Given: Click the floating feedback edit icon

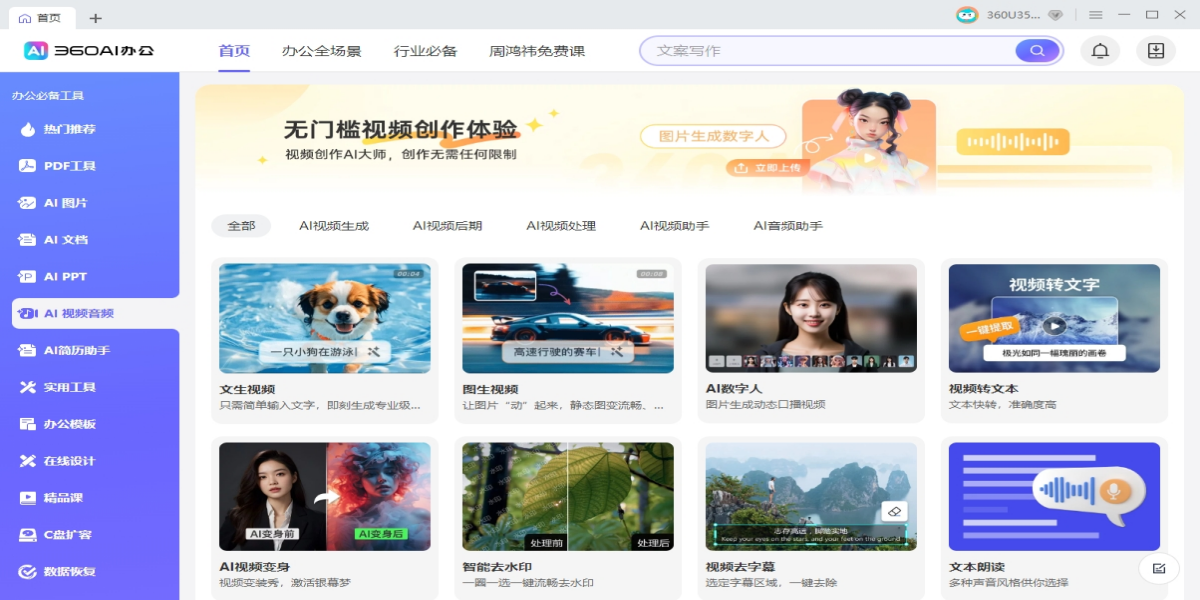Looking at the screenshot, I should tap(1159, 569).
